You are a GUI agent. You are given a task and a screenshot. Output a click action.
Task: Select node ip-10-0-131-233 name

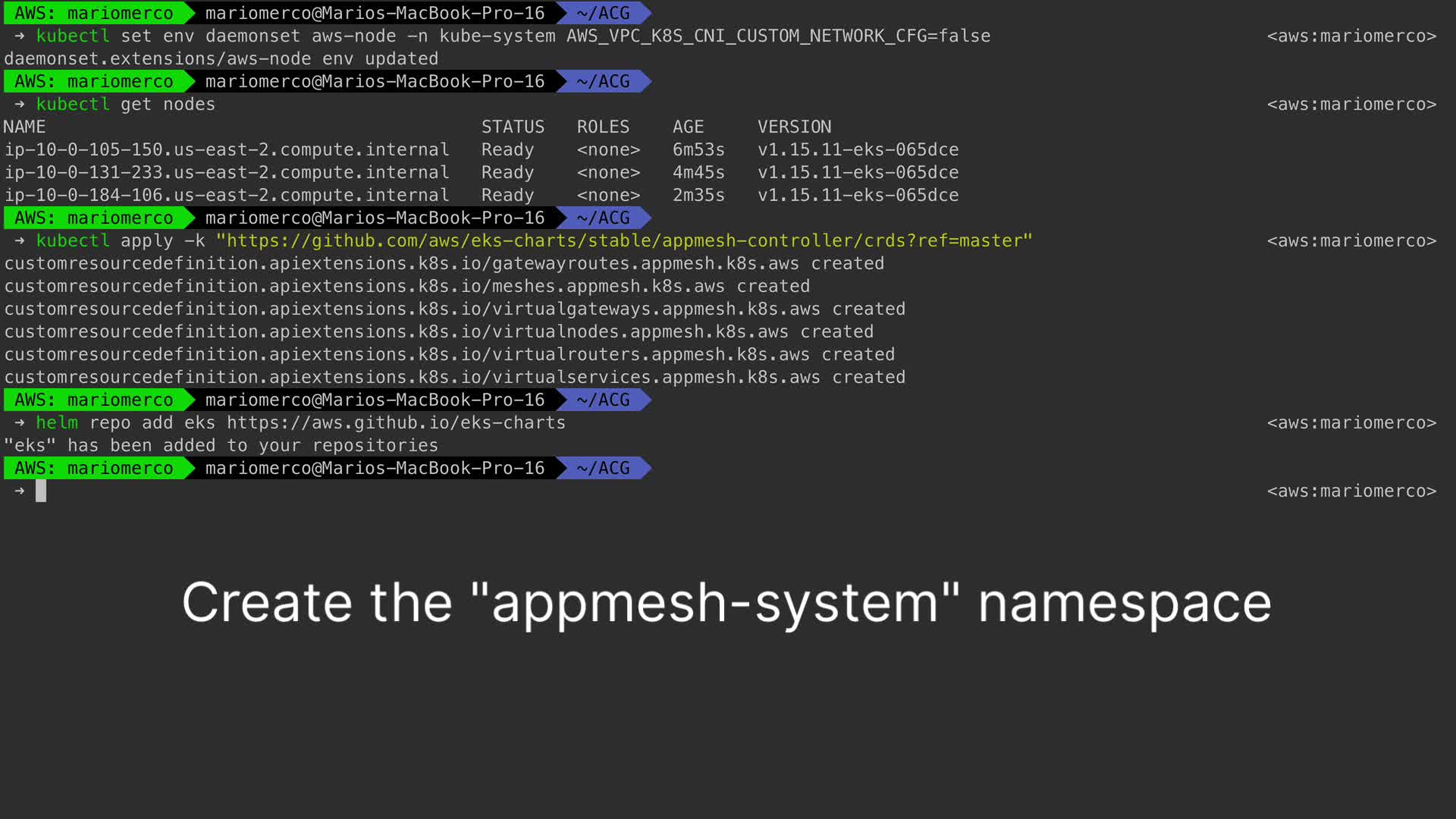coord(227,173)
